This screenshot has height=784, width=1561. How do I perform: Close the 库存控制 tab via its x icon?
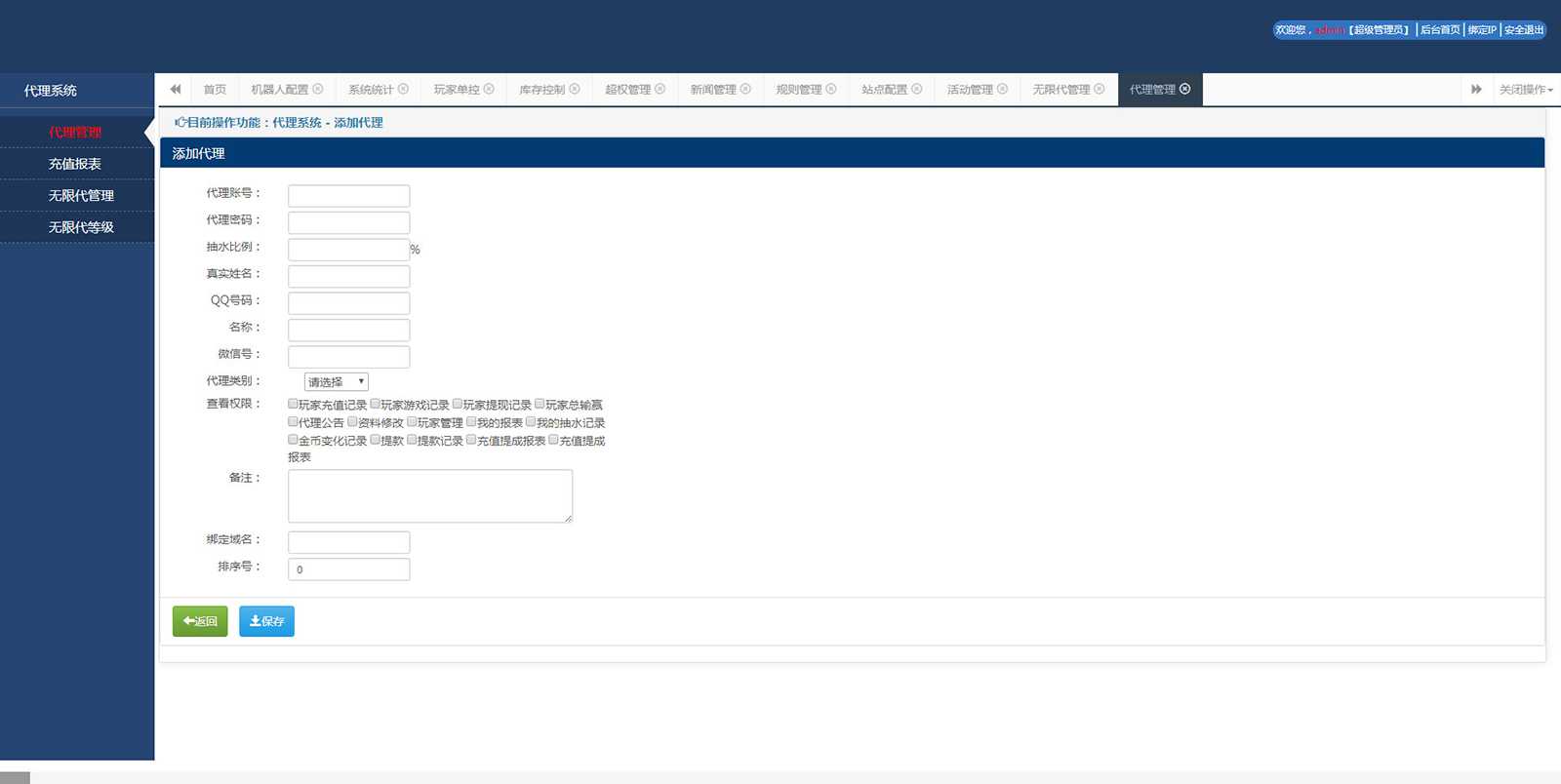(575, 89)
